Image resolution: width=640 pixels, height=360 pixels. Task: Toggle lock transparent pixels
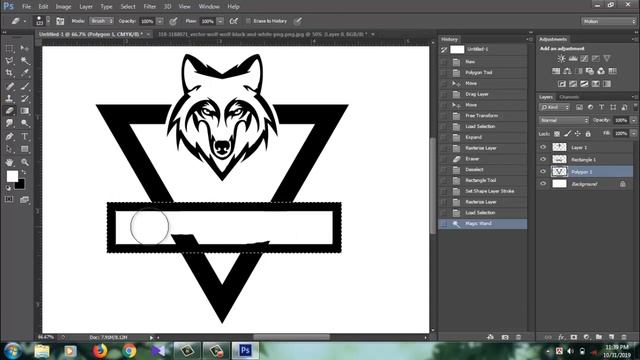557,133
